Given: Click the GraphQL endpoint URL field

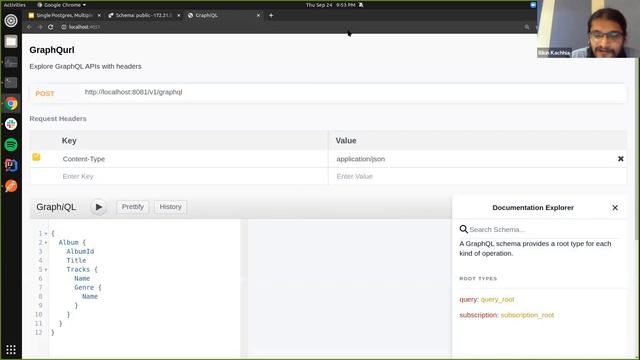Looking at the screenshot, I should [x=353, y=92].
